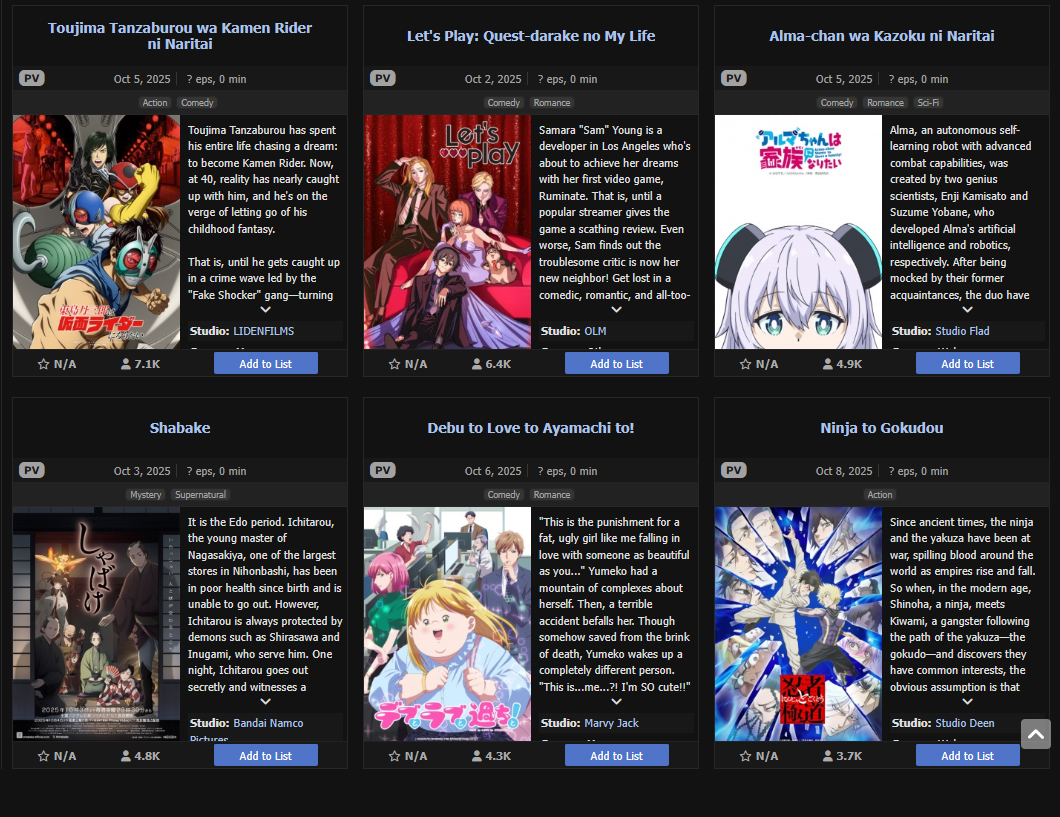The height and width of the screenshot is (817, 1060).
Task: Expand the Let's Play synopsis chevron
Action: click(617, 310)
